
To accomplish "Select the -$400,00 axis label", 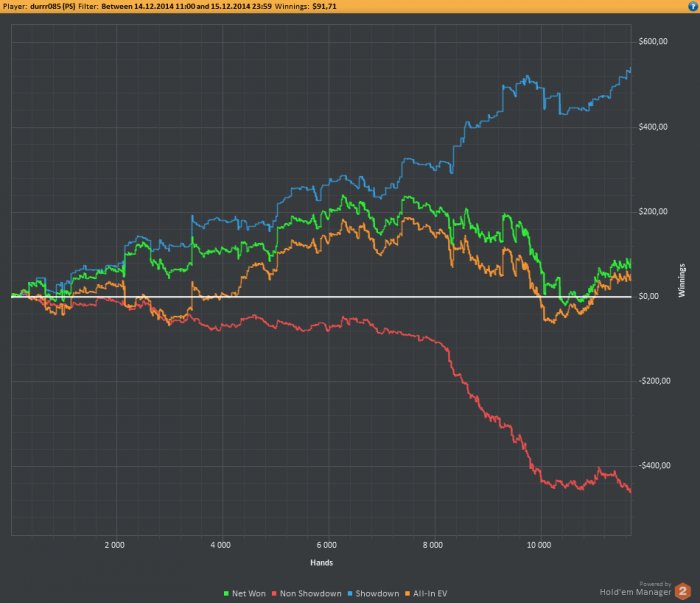I will pos(654,466).
